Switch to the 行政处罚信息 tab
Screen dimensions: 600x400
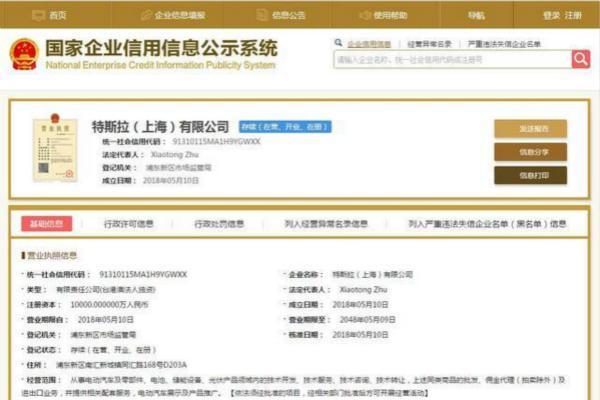219,224
